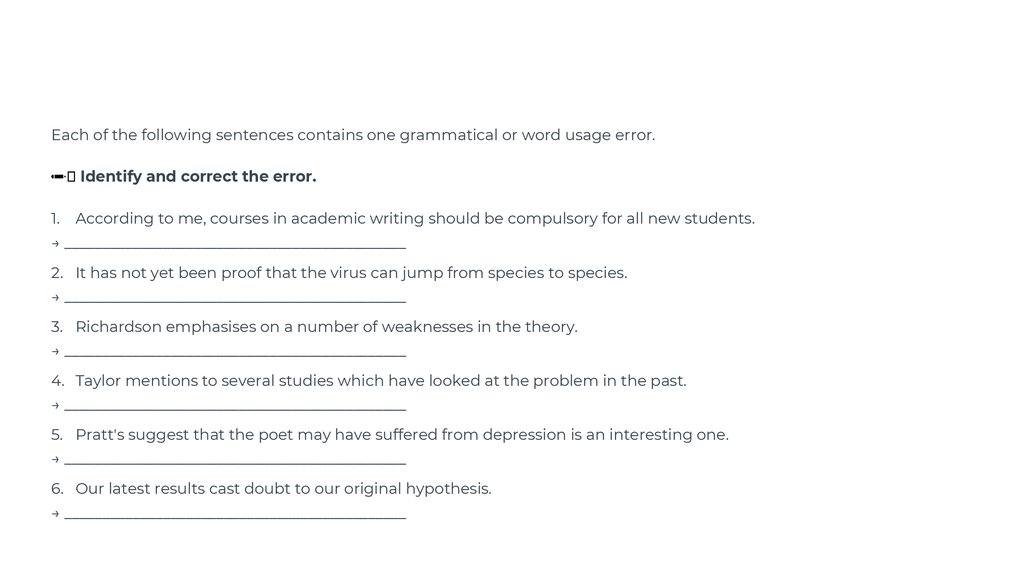Click the sentence "Our latest results cast doubt"
This screenshot has width=1024, height=574.
(x=283, y=489)
